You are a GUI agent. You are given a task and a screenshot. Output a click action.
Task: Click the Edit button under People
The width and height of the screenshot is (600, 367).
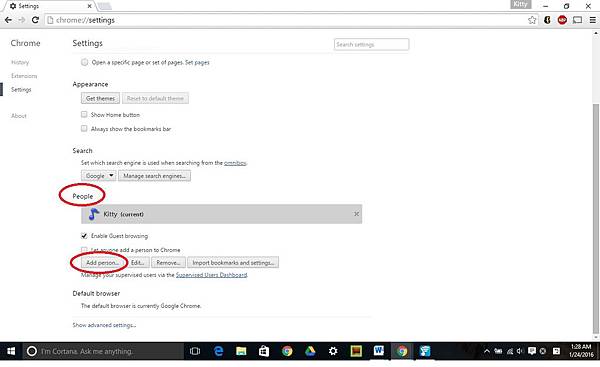pos(137,263)
